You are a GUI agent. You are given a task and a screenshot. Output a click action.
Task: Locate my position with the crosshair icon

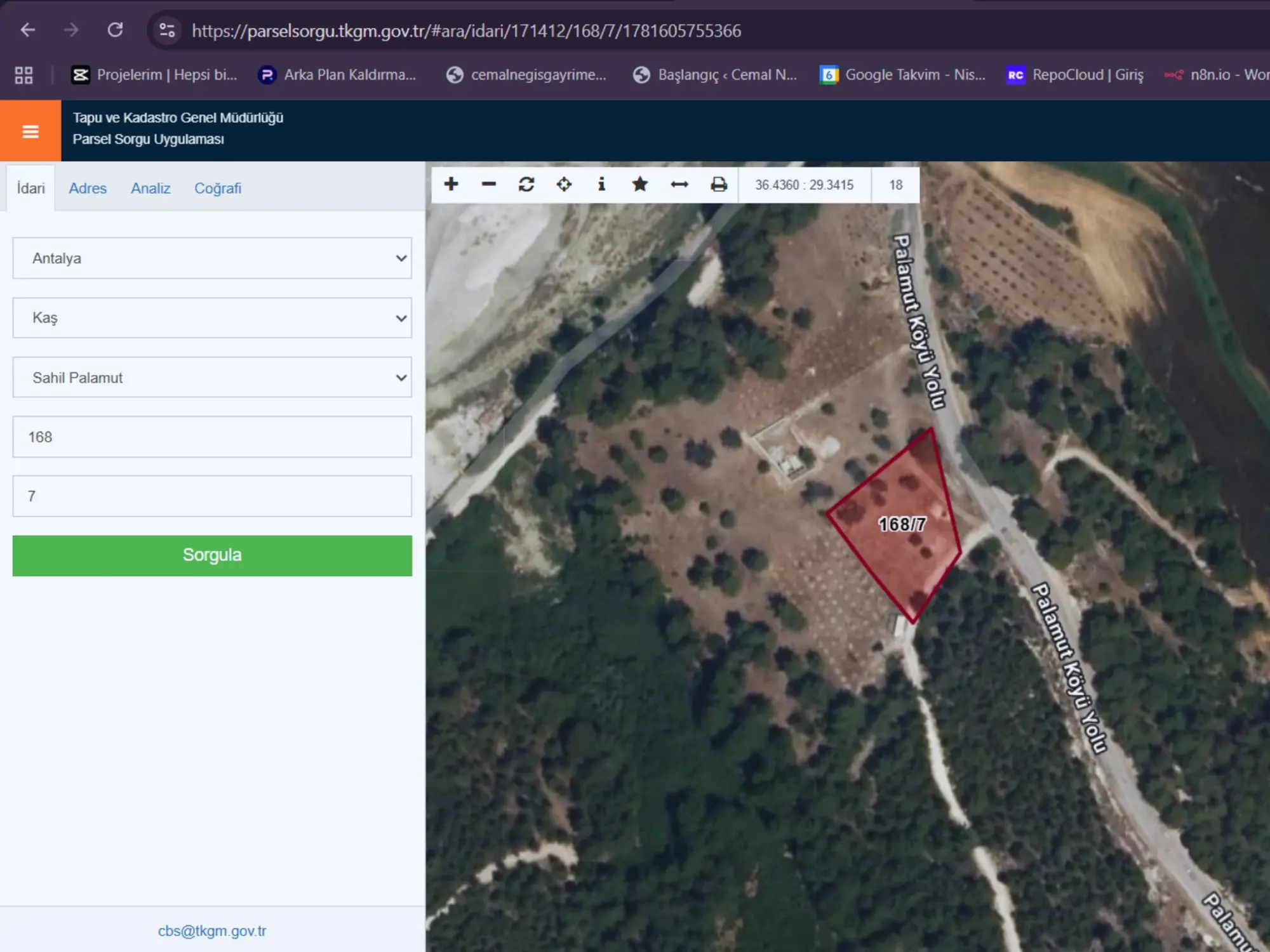[x=564, y=184]
